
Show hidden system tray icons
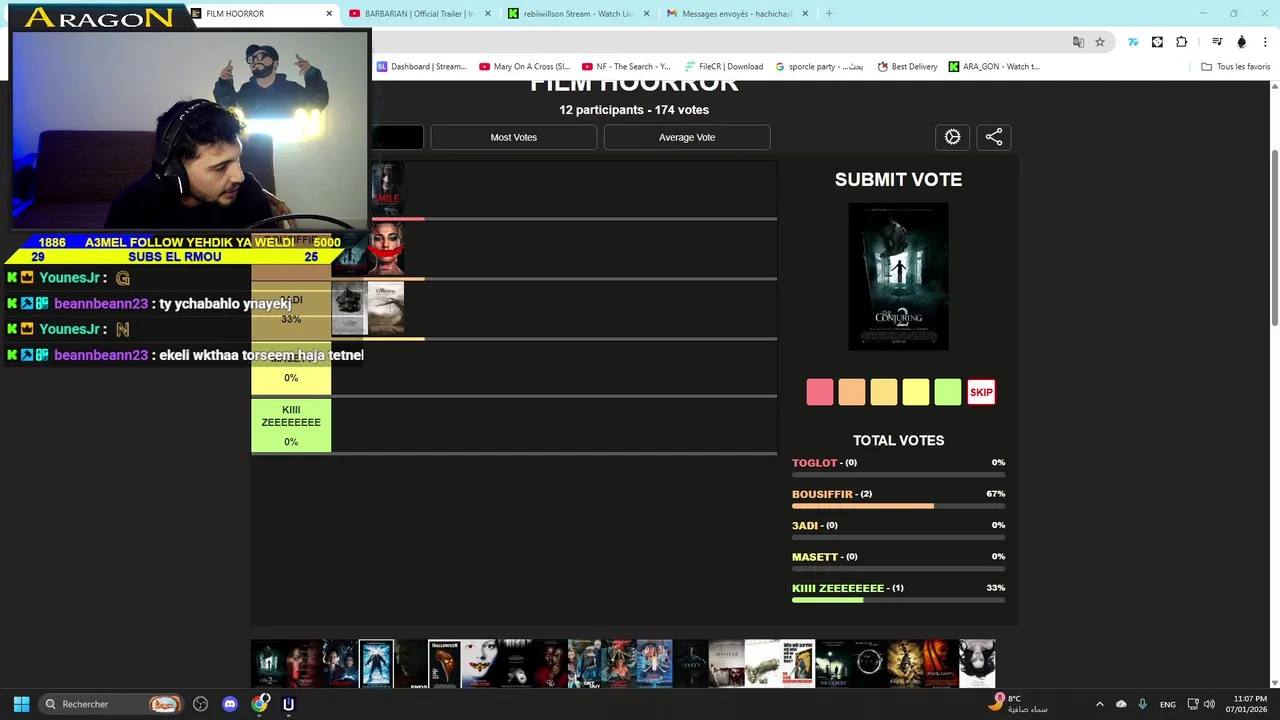(1099, 704)
